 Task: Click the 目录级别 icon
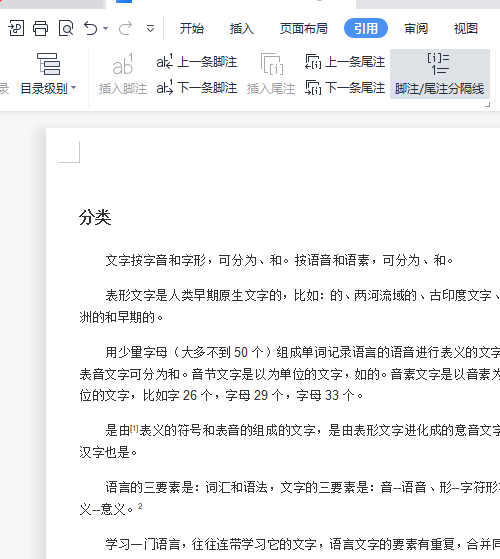[48, 64]
